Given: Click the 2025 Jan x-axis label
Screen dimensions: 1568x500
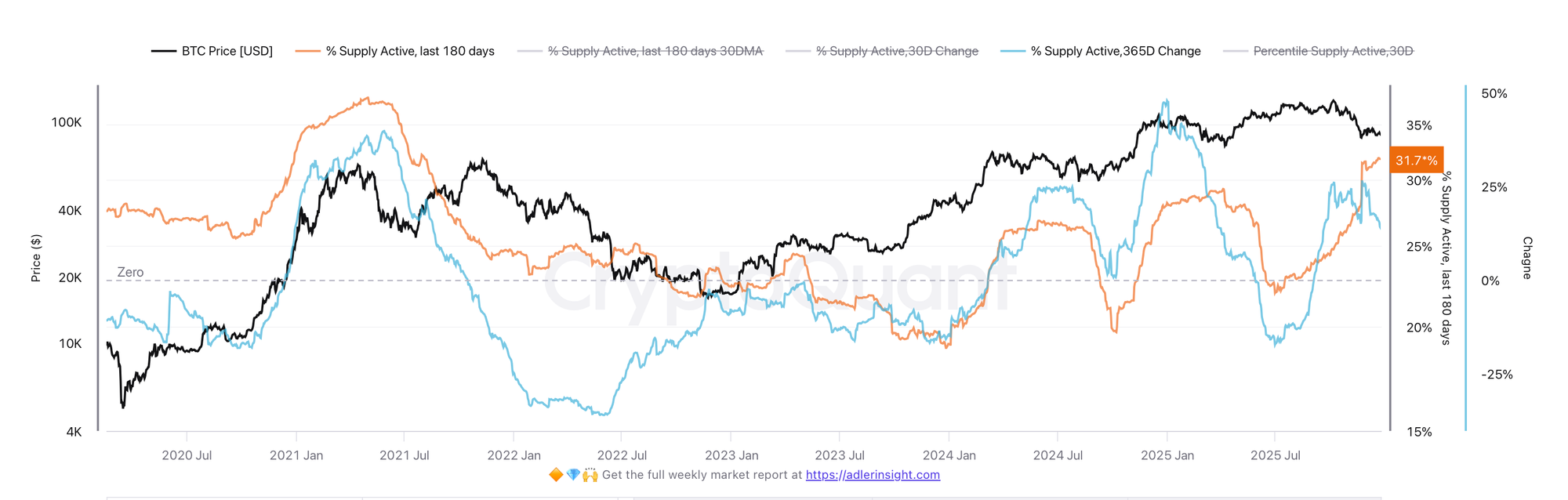Looking at the screenshot, I should pos(1167,455).
